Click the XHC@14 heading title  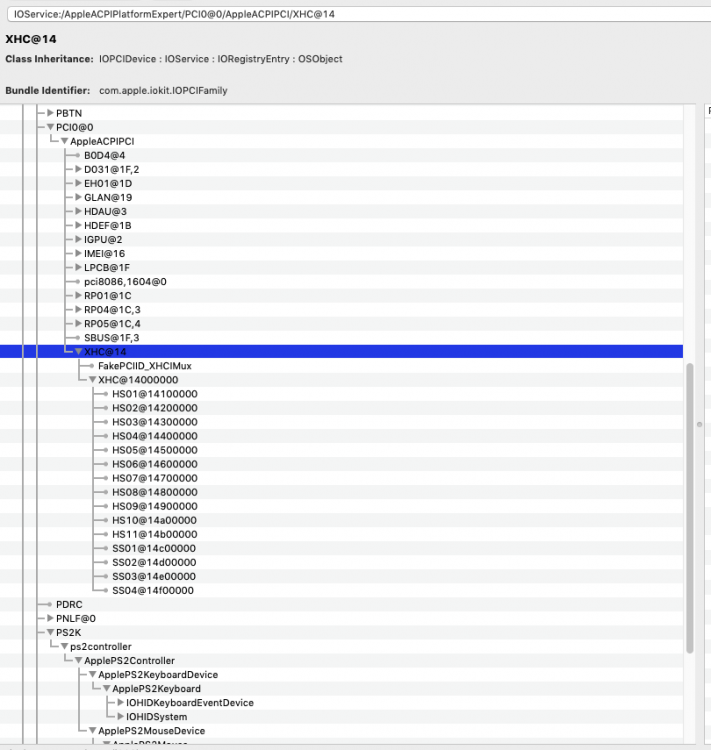(x=31, y=39)
